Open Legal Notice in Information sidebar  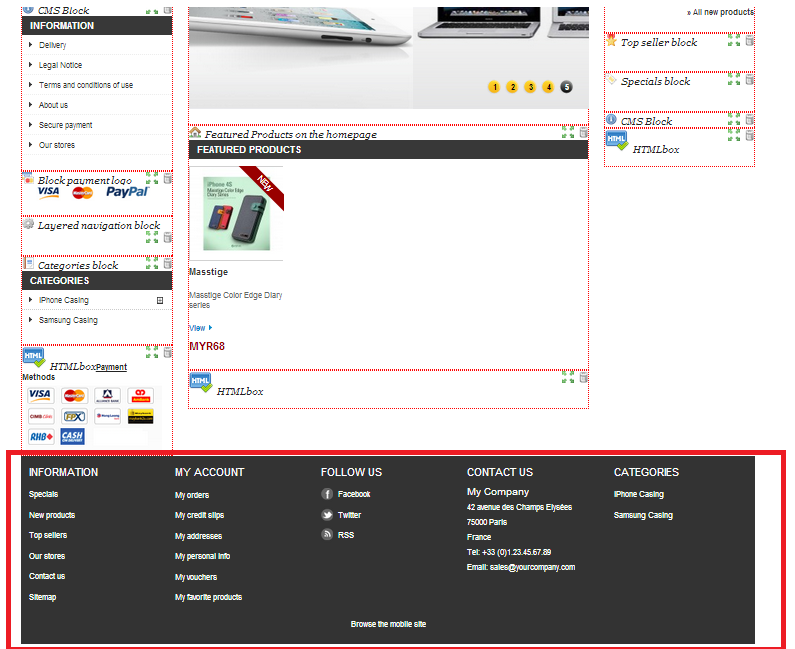coord(60,65)
